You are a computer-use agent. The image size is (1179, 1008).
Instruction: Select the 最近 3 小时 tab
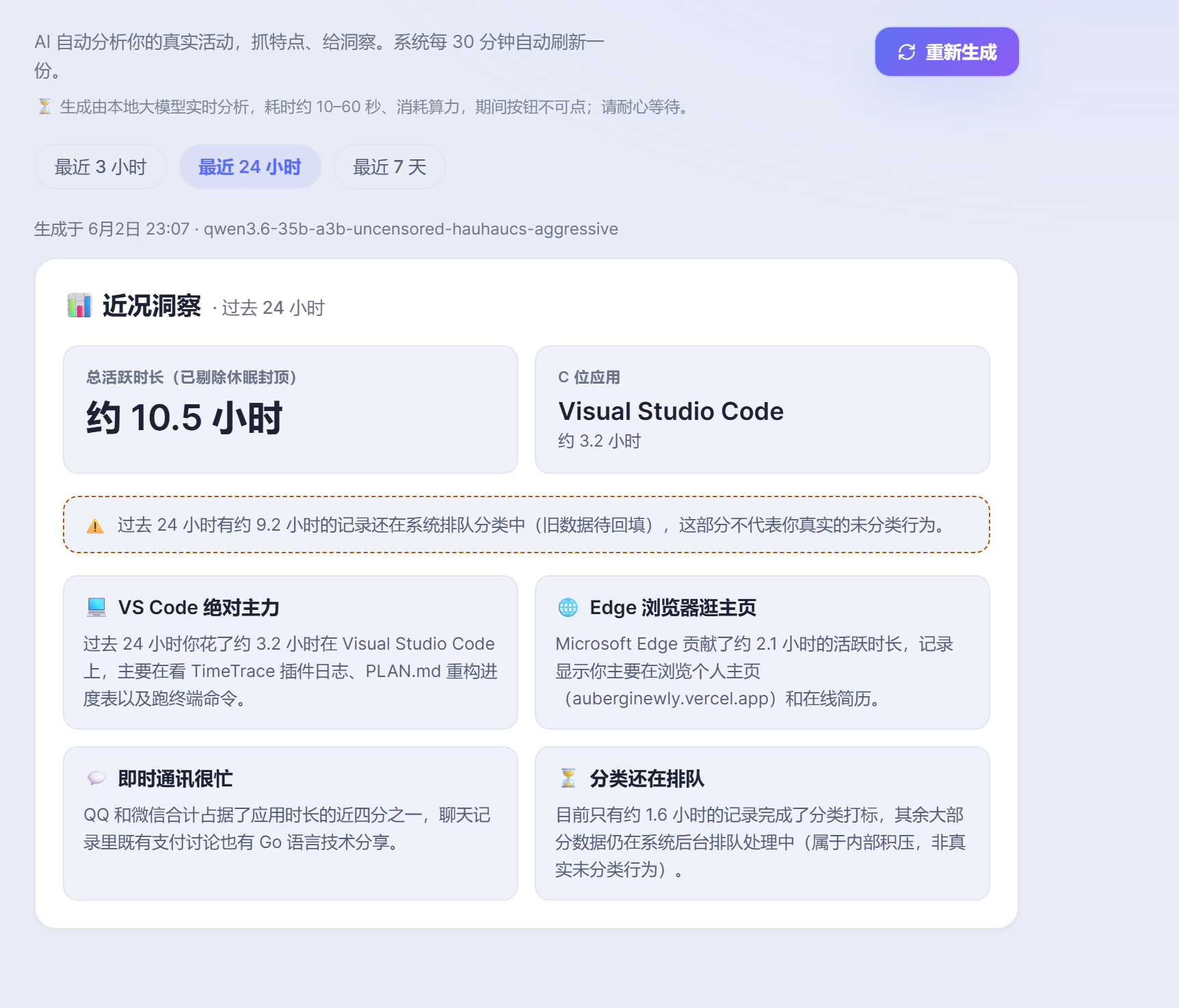[x=101, y=167]
